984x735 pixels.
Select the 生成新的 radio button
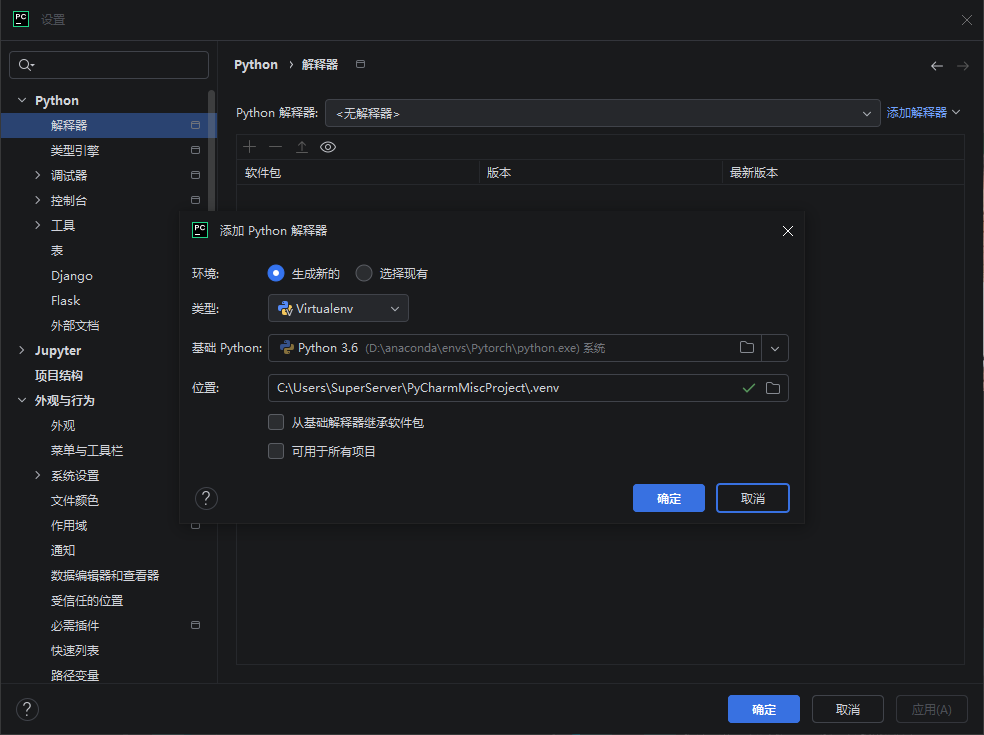tap(275, 273)
